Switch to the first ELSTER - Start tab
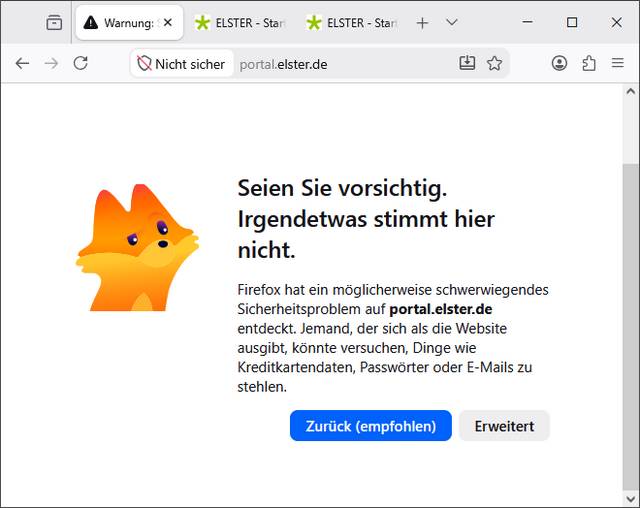The height and width of the screenshot is (508, 640). pyautogui.click(x=240, y=23)
